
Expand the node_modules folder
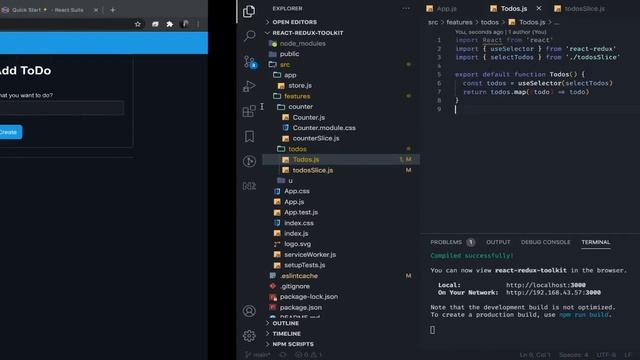pyautogui.click(x=302, y=43)
